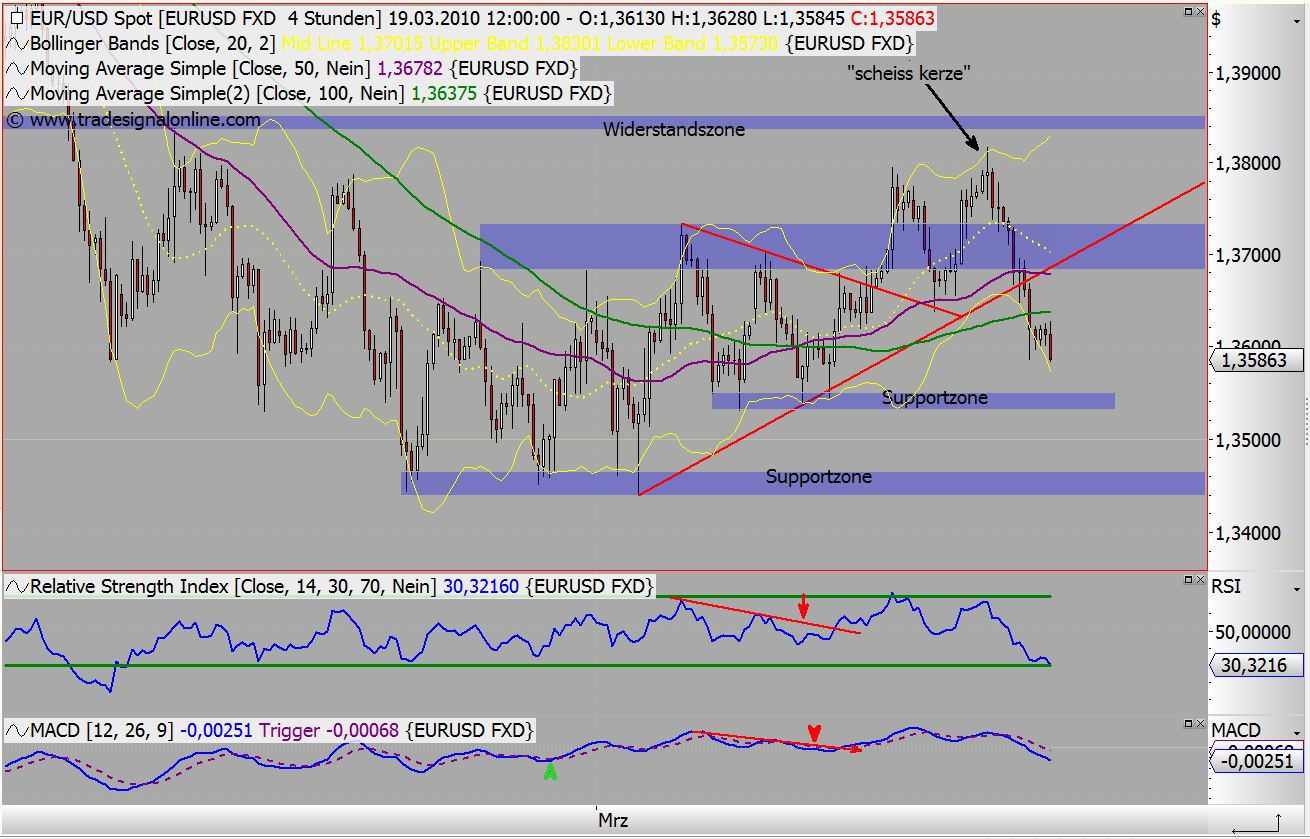
Task: Select Relative Strength Index [Close, 14, 30, 70] legend
Action: tap(233, 586)
